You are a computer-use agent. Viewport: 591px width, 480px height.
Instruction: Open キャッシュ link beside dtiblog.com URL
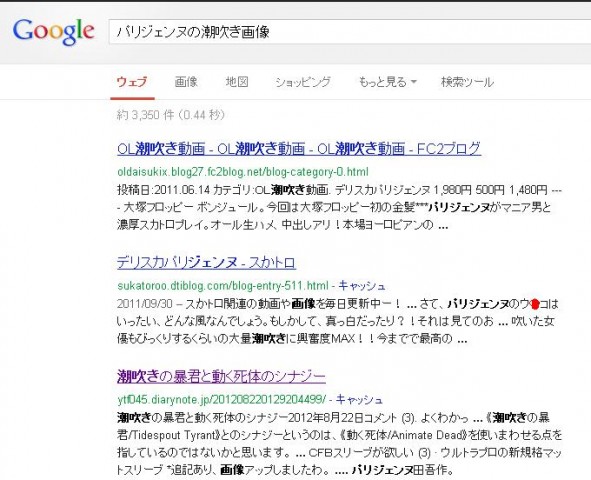361,286
